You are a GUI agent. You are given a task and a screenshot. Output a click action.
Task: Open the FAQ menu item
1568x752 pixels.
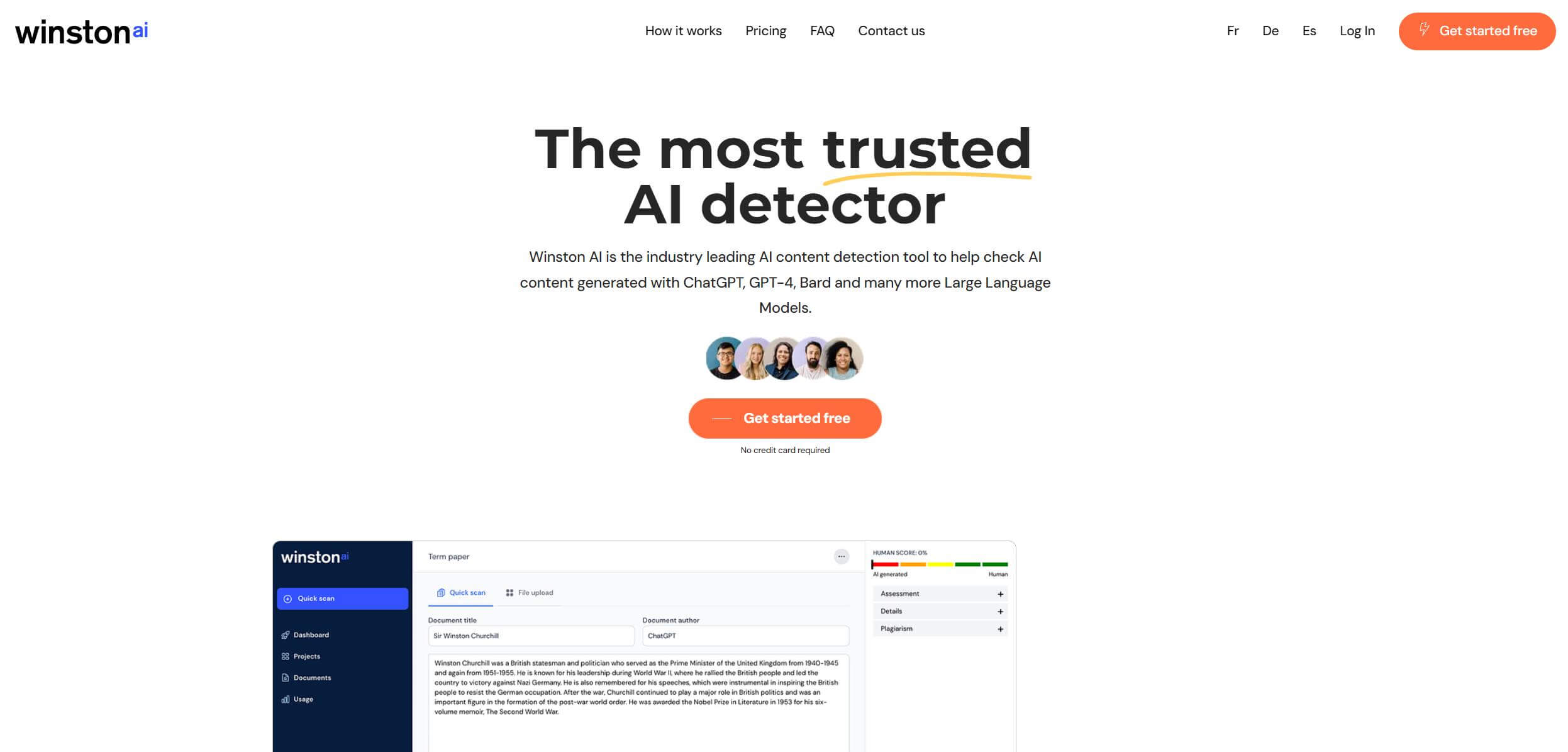coord(822,31)
